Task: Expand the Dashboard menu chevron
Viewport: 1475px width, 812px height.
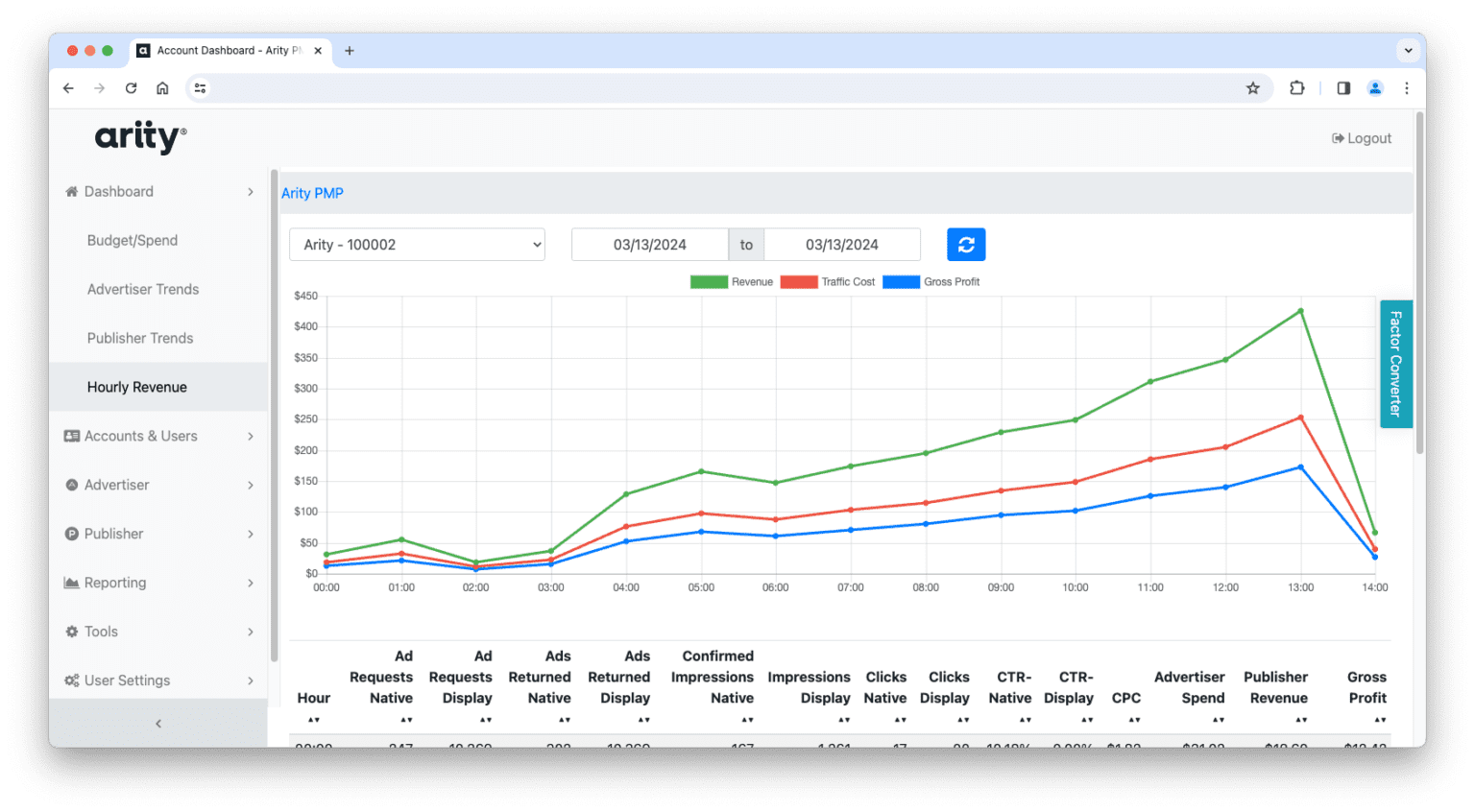Action: 251,191
